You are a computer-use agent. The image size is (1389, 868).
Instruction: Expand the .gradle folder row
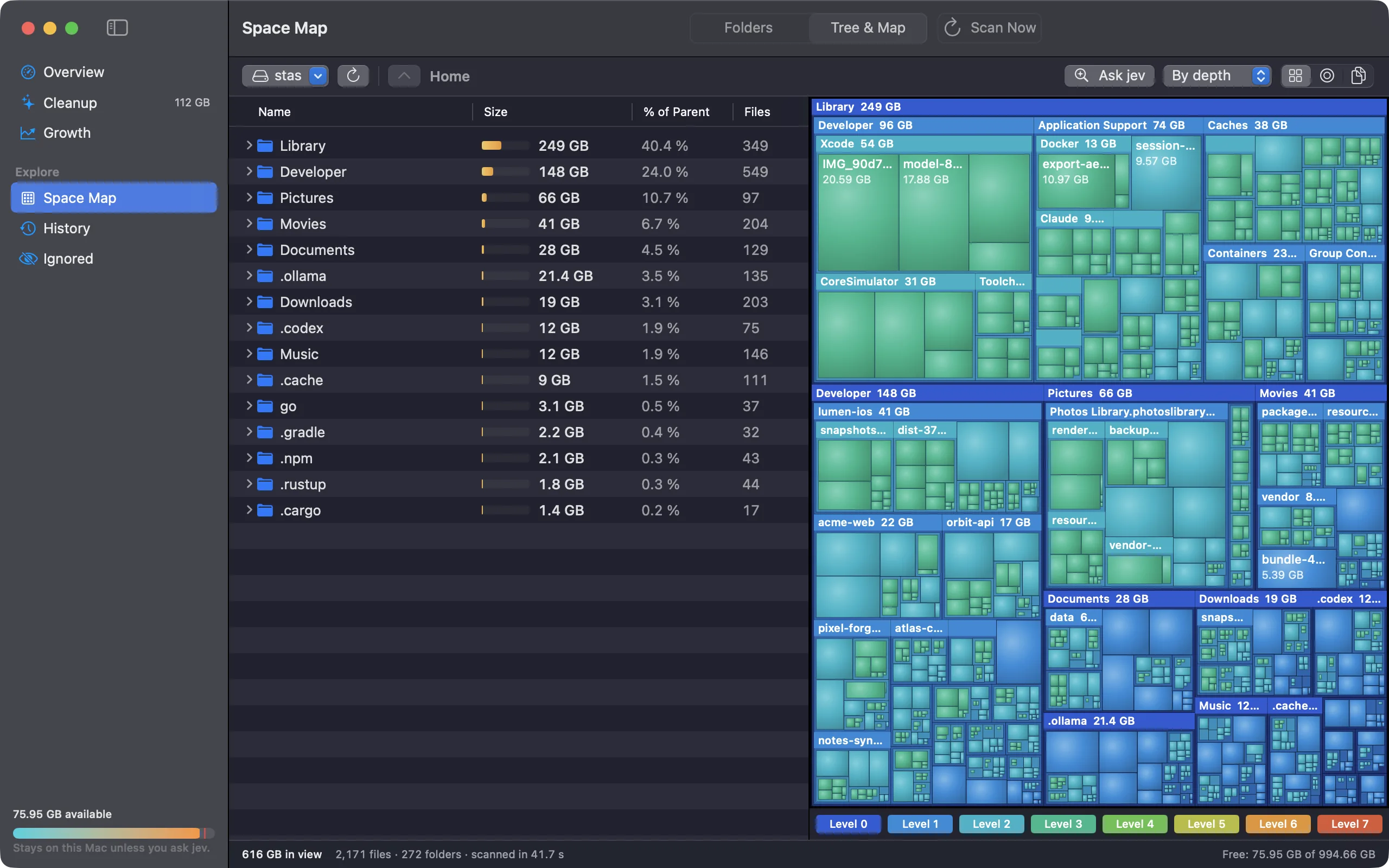(x=249, y=432)
